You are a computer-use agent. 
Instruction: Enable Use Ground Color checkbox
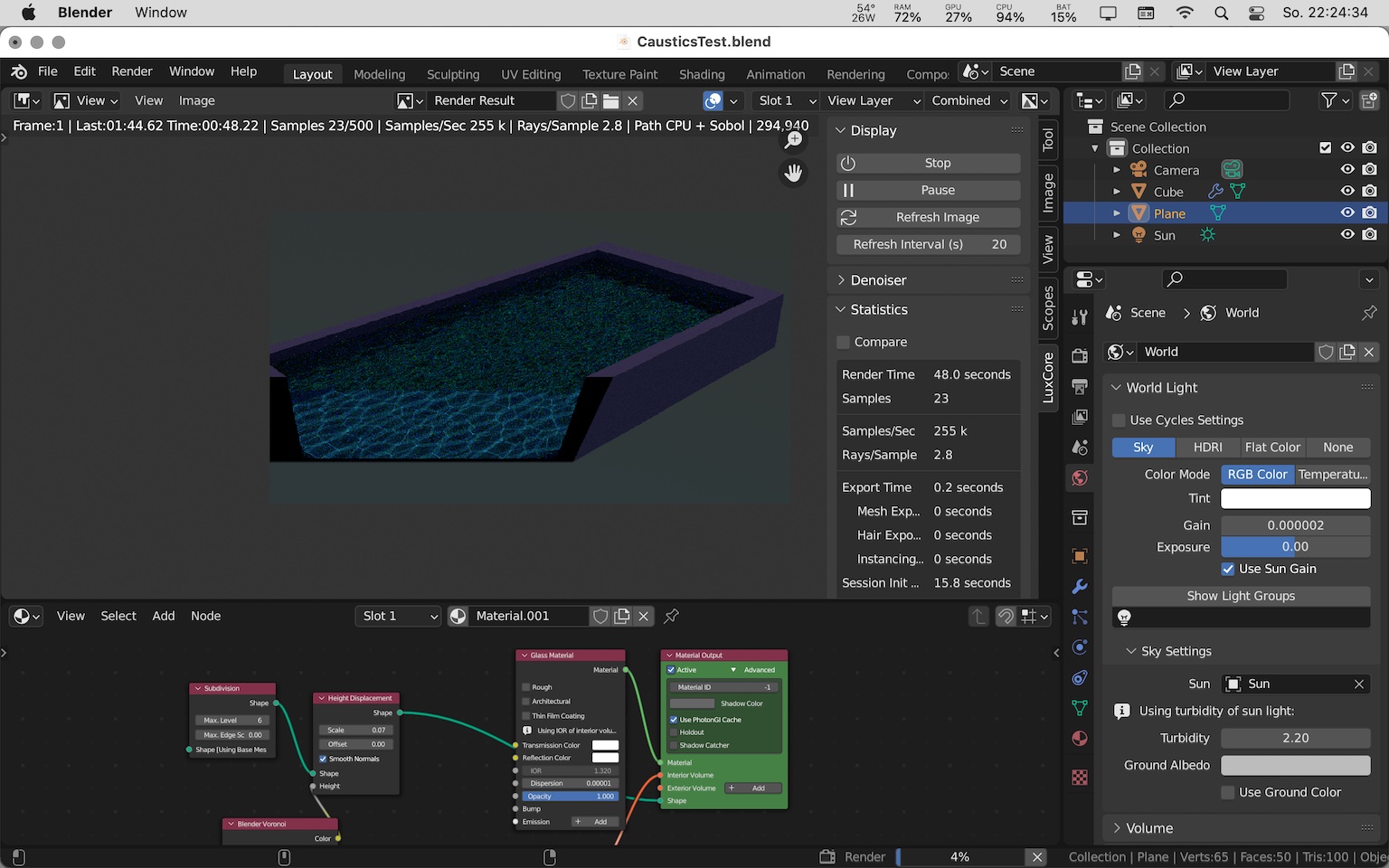[1228, 792]
